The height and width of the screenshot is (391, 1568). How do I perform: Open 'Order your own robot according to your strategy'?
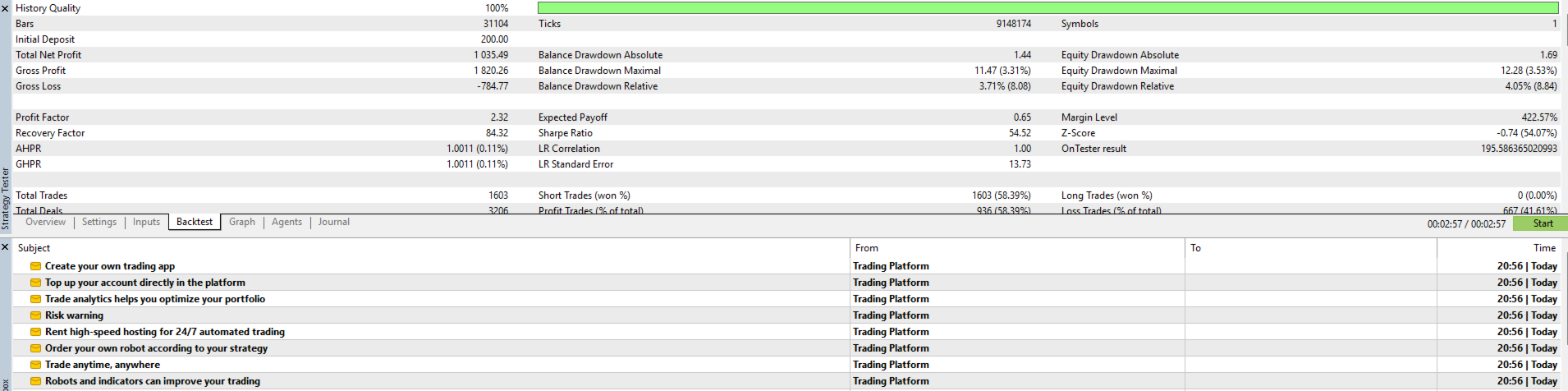pos(156,348)
